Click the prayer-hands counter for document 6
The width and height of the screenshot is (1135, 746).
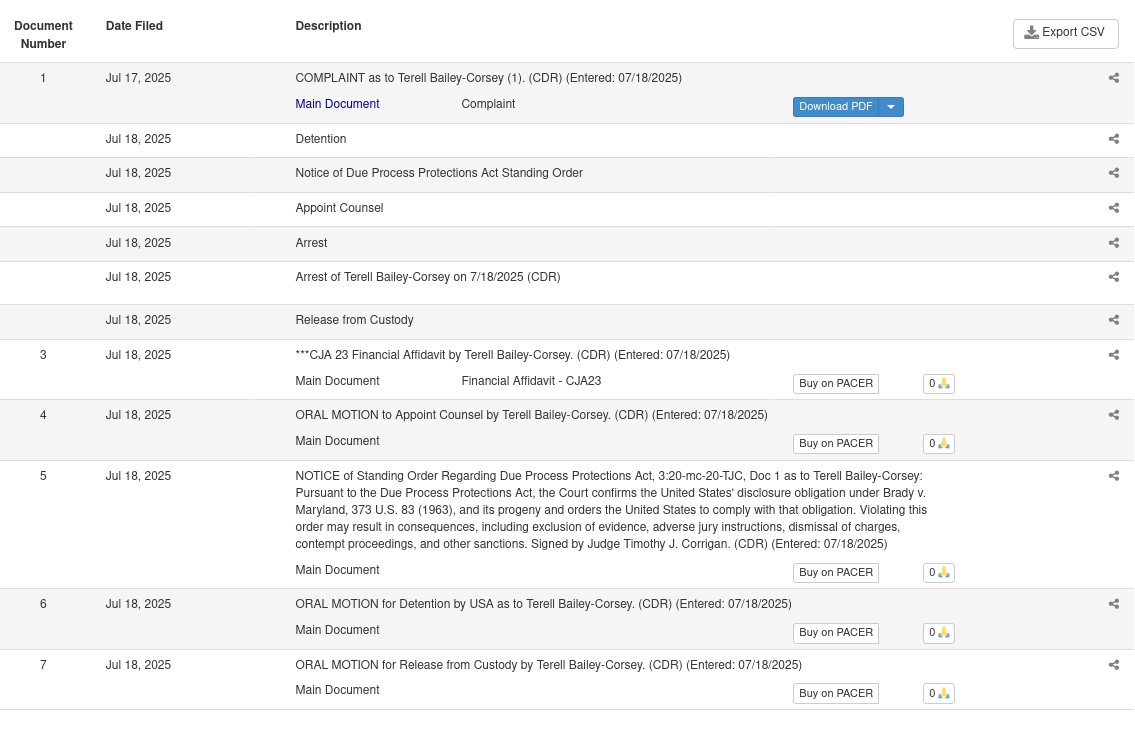939,632
